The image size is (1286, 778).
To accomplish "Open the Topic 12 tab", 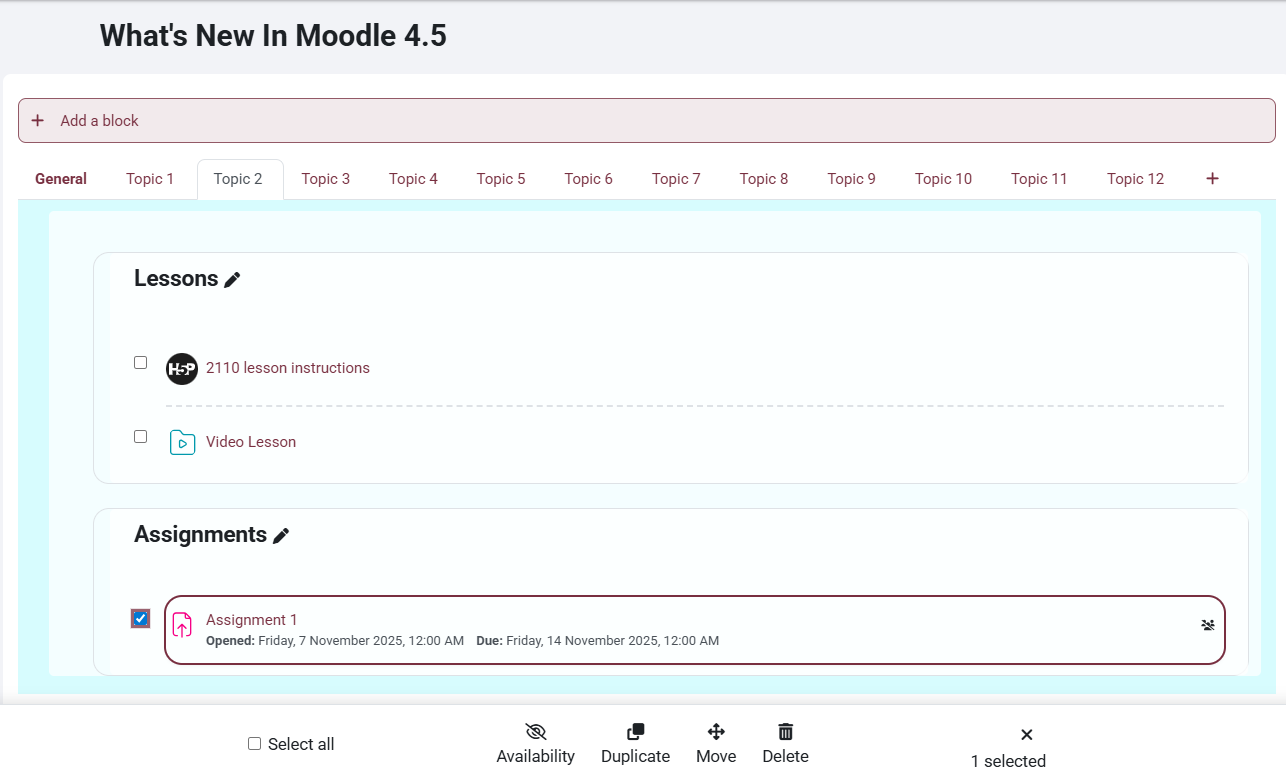I will coord(1136,179).
